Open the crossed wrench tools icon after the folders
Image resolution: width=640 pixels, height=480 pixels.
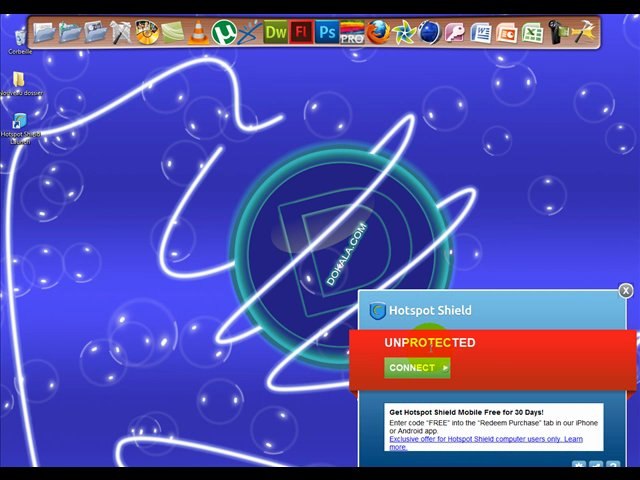121,32
